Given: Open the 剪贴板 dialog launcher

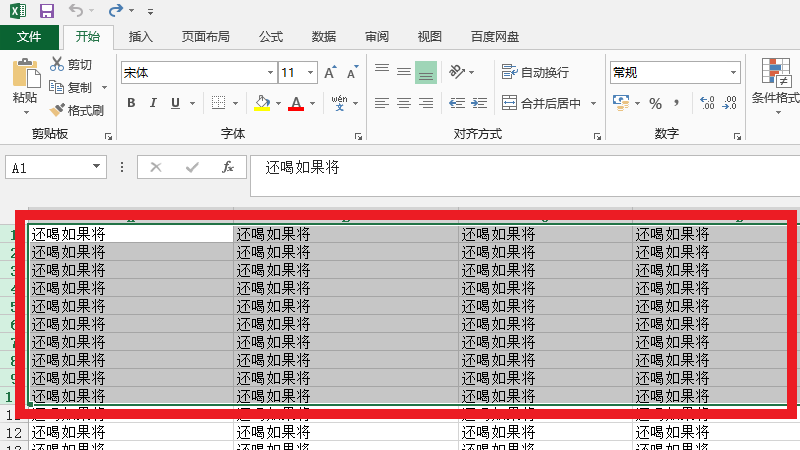Looking at the screenshot, I should (x=108, y=136).
